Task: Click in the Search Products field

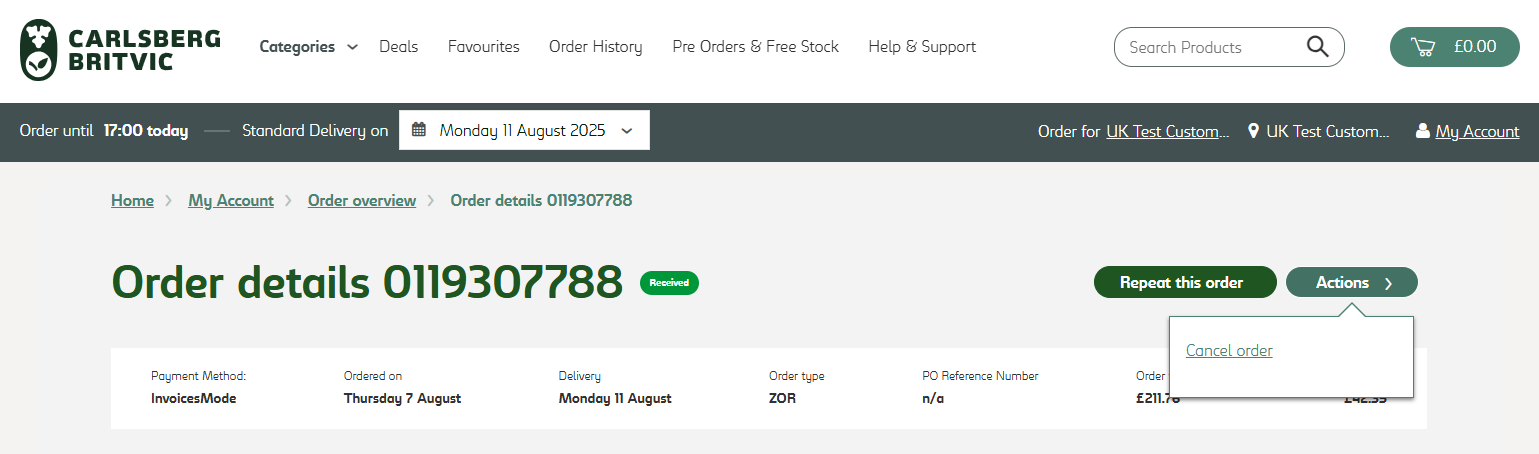Action: [x=1210, y=47]
